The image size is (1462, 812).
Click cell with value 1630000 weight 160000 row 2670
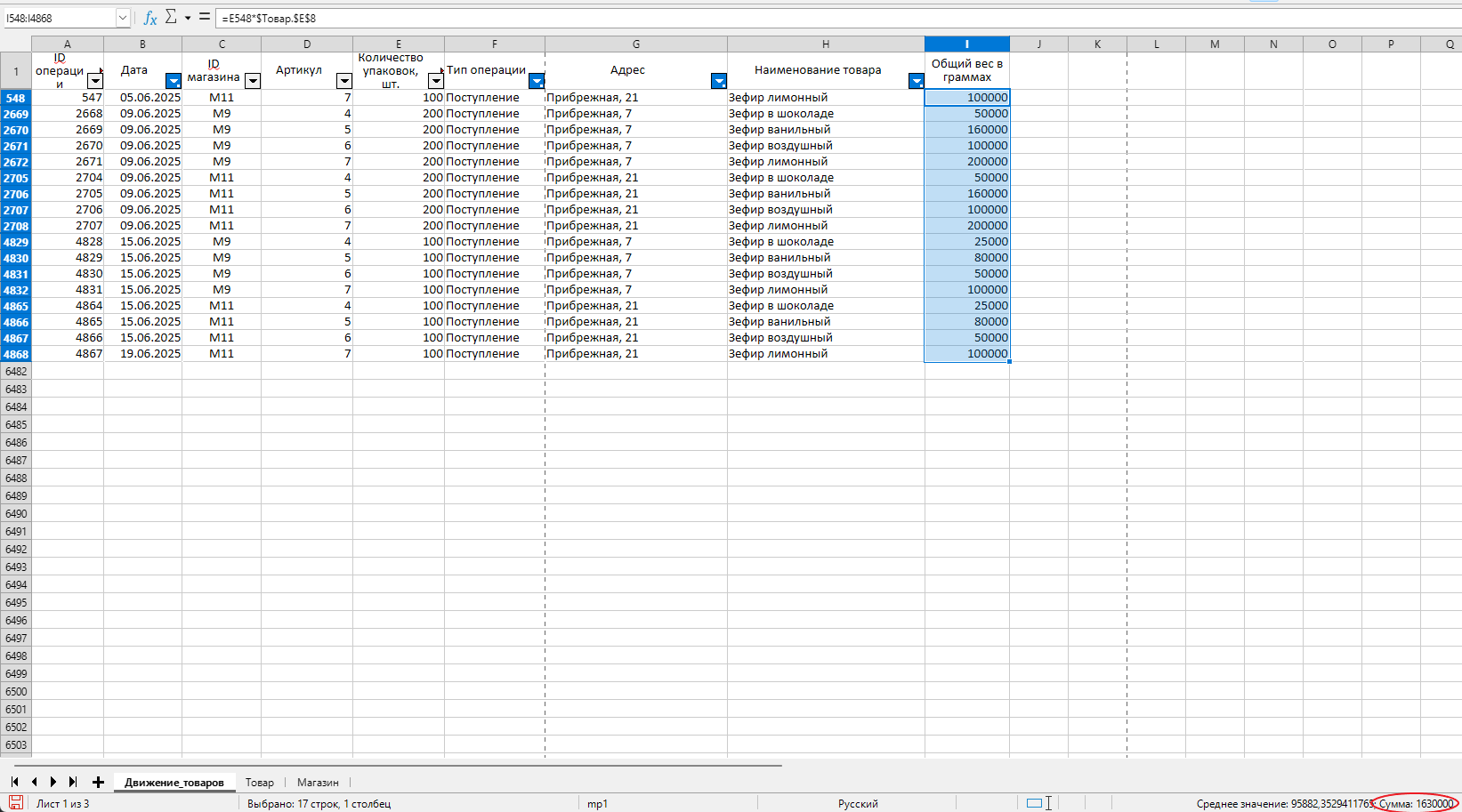(966, 130)
